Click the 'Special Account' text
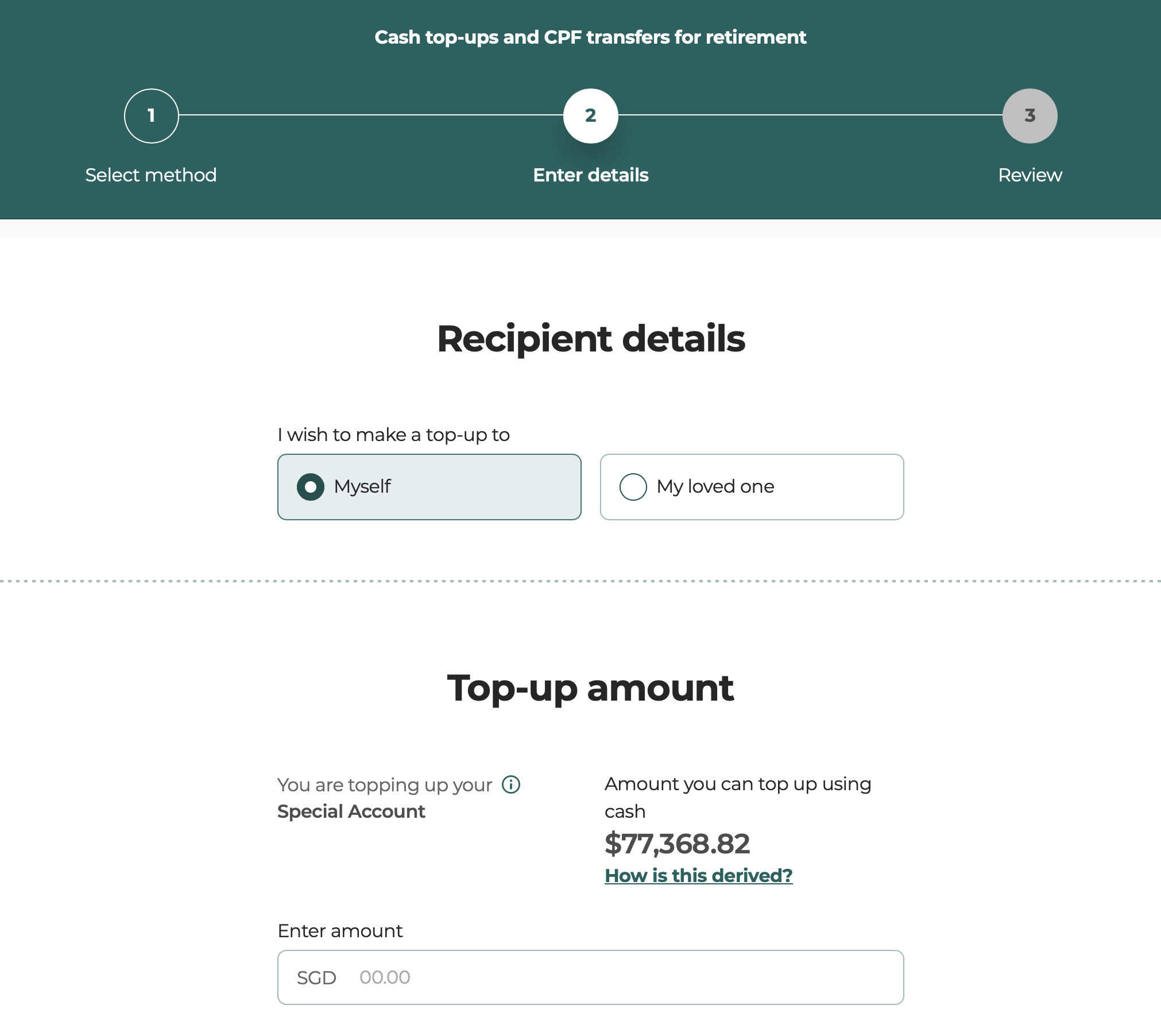1161x1036 pixels. pyautogui.click(x=351, y=811)
